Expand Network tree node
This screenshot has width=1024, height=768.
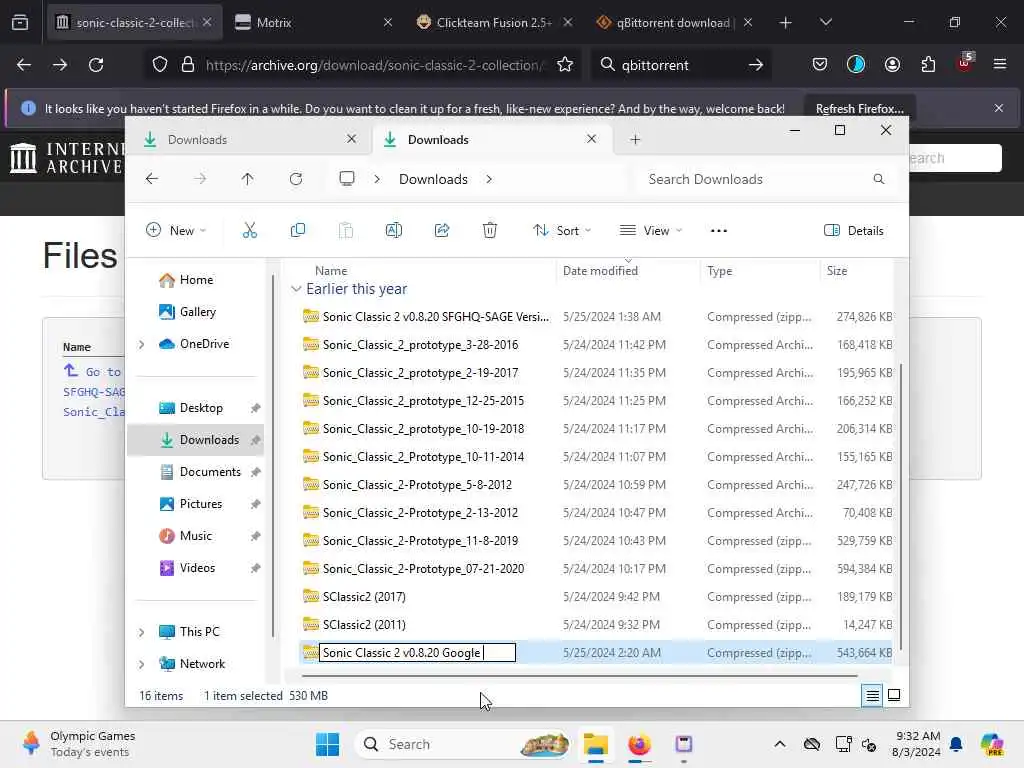[x=142, y=664]
